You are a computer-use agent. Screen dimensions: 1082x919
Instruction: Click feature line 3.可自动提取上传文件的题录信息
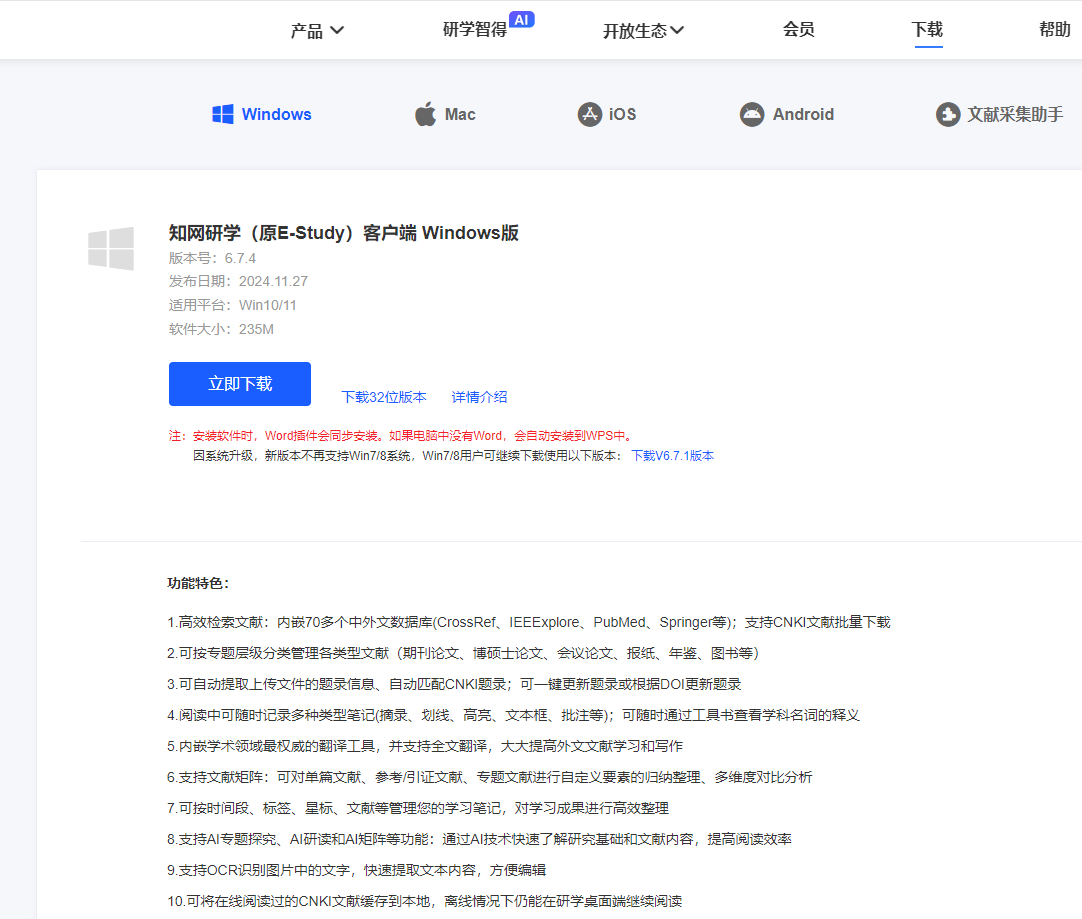tap(454, 684)
